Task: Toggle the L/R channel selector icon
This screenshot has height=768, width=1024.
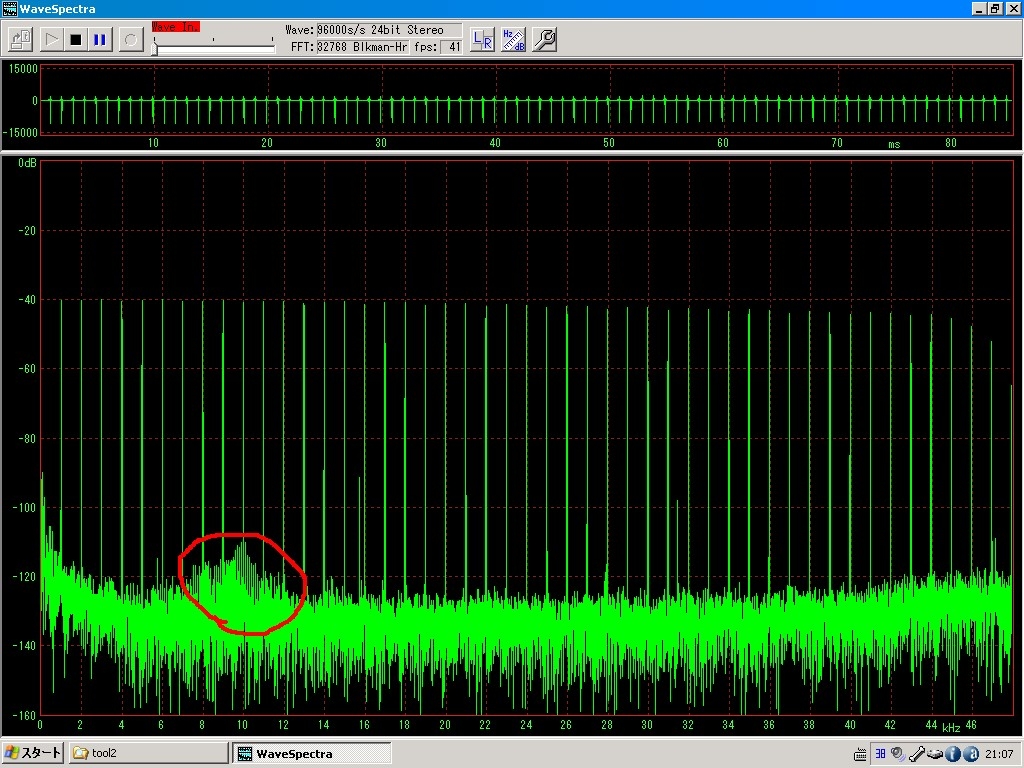Action: click(482, 40)
